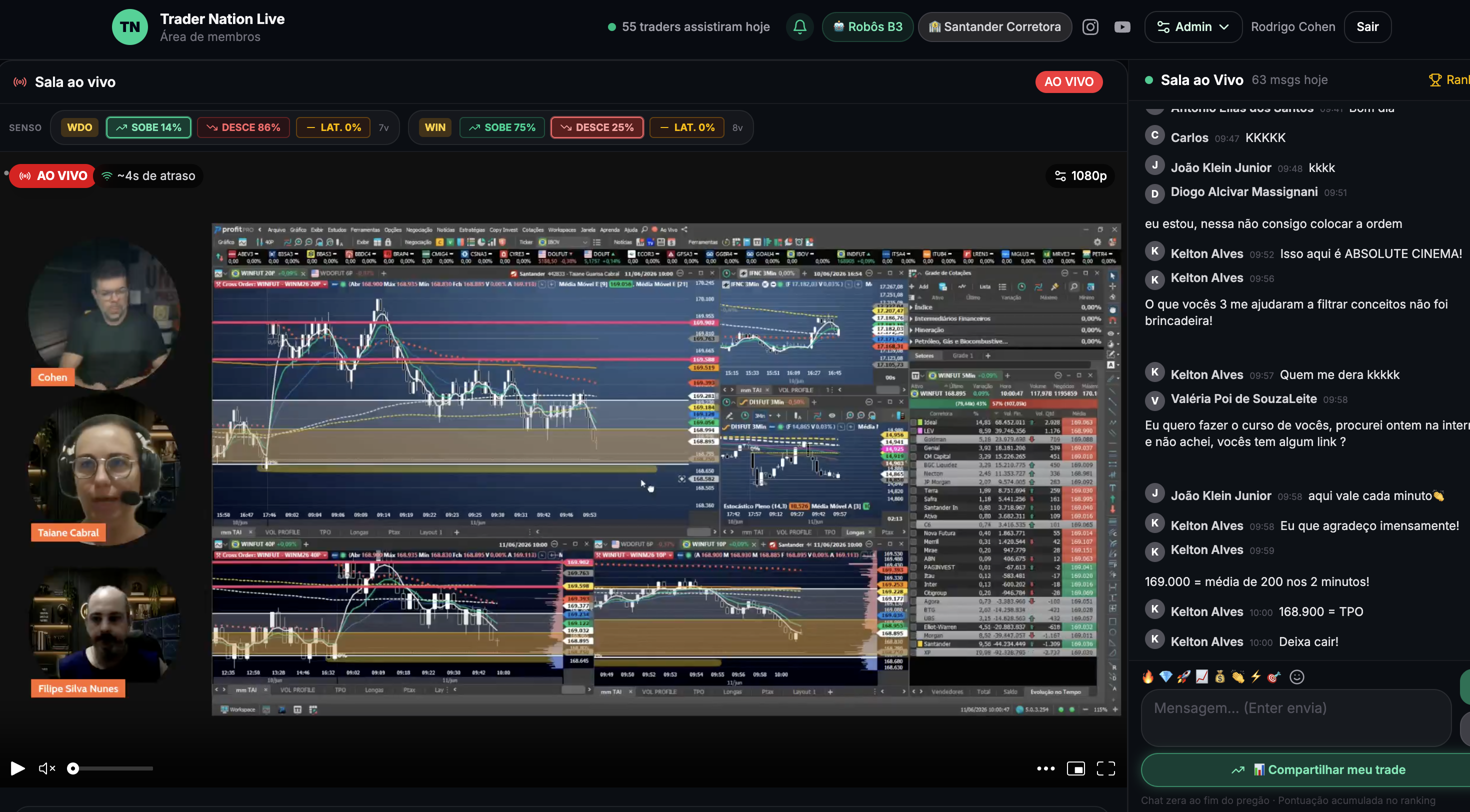Switch to the Grade 1 tab
This screenshot has width=1470, height=812.
click(x=962, y=355)
